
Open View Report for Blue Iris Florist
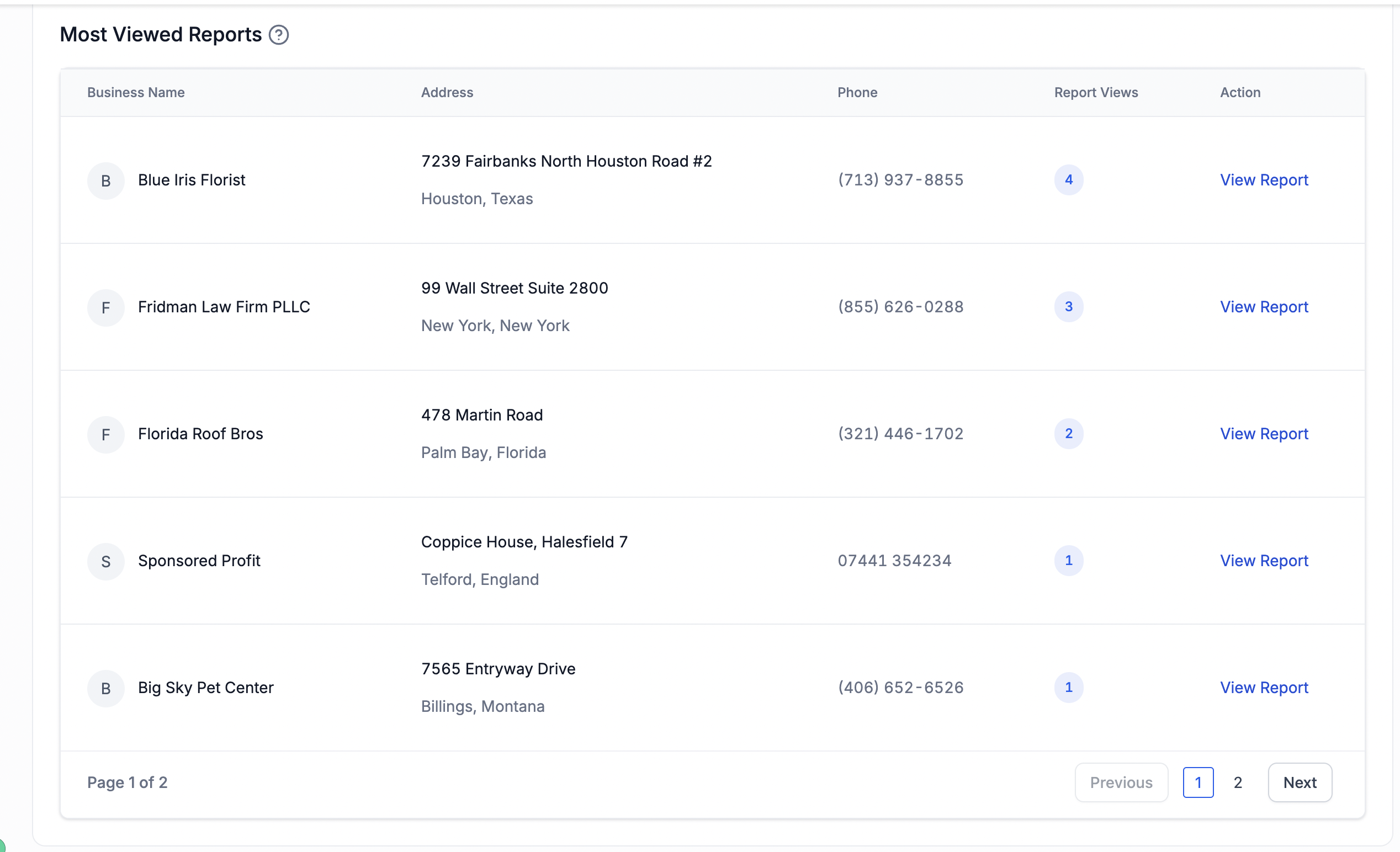[1264, 180]
